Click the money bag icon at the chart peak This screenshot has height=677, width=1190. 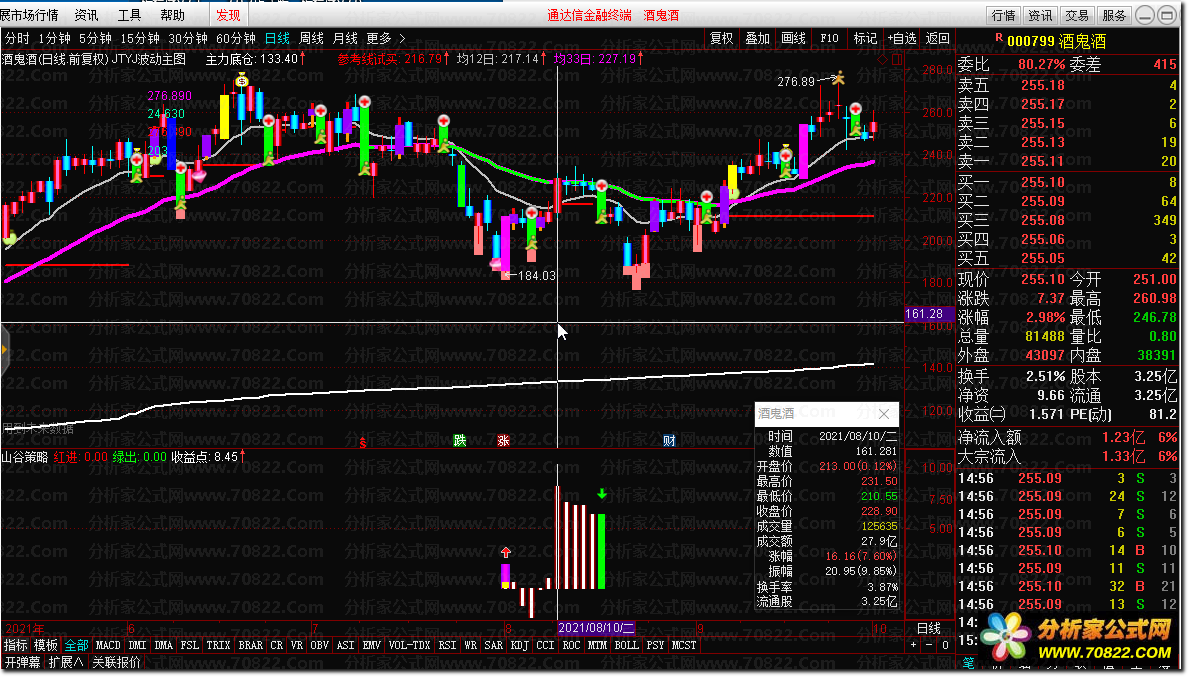[x=241, y=80]
